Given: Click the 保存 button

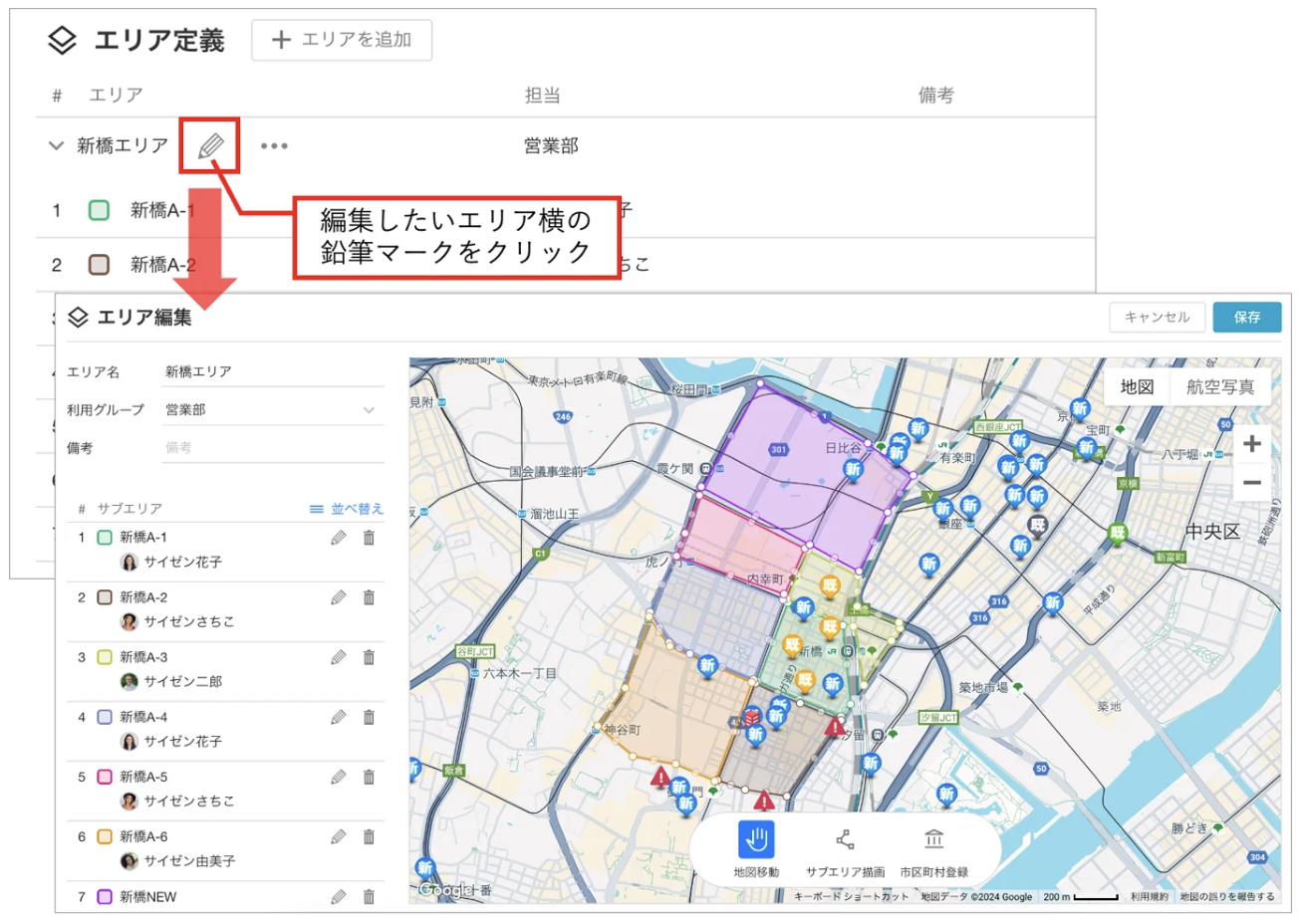Looking at the screenshot, I should click(1247, 317).
